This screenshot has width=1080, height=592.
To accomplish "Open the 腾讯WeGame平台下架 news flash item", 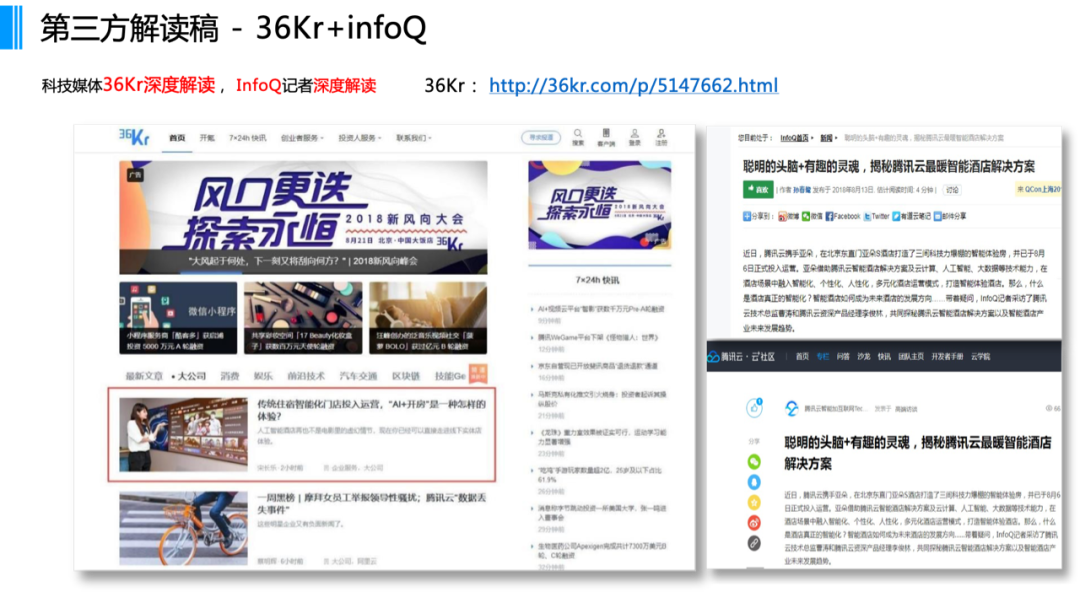I will click(x=598, y=338).
